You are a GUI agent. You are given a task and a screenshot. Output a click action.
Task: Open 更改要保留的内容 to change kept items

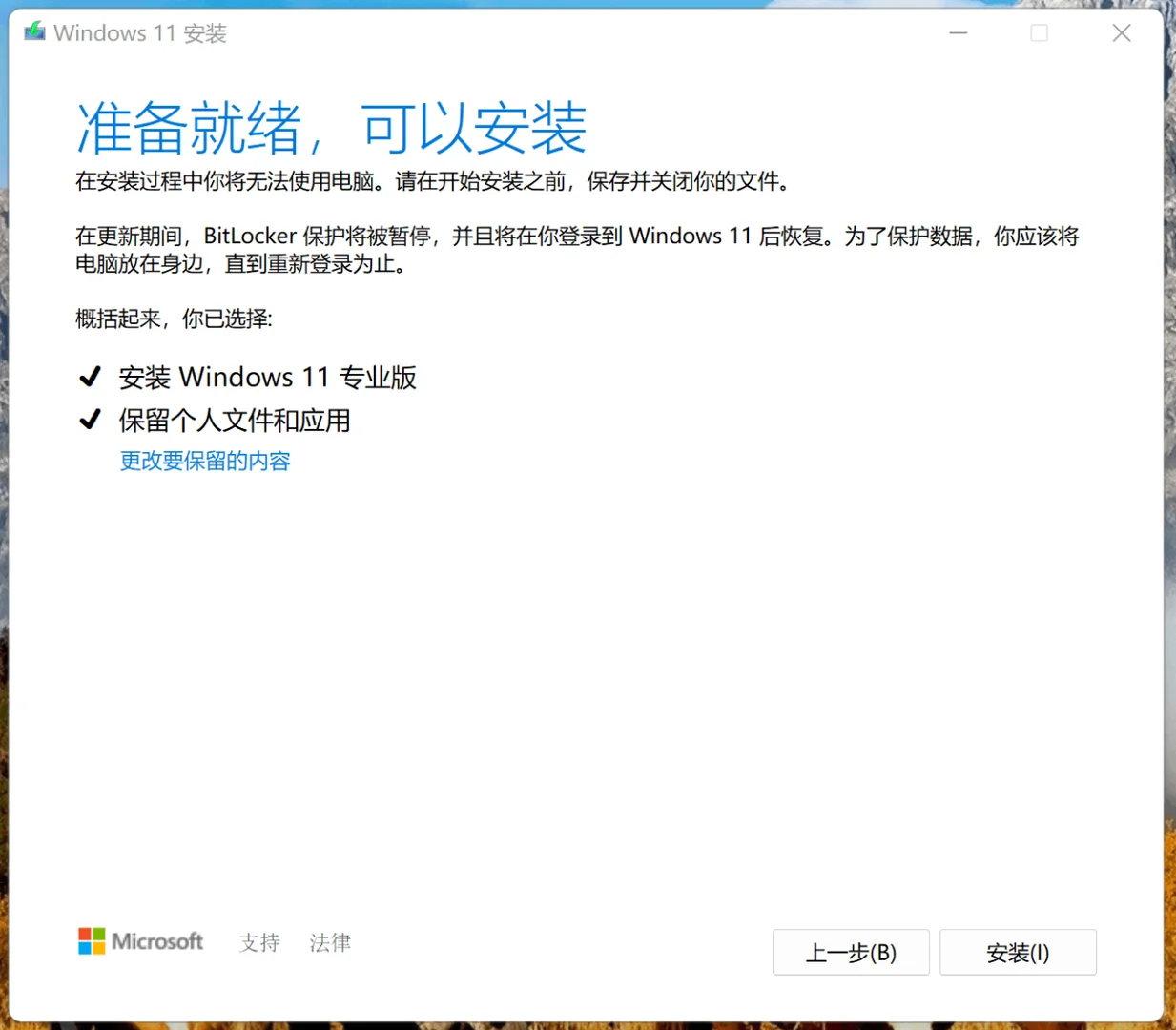tap(204, 461)
